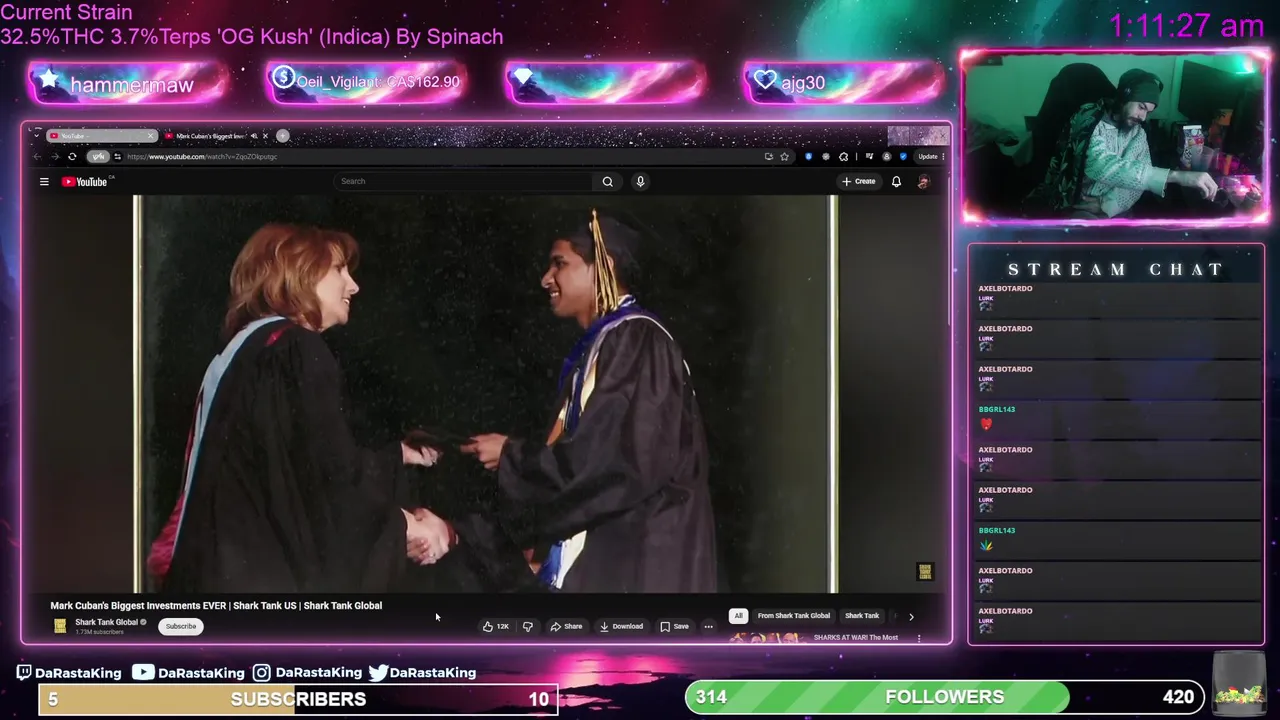The width and height of the screenshot is (1280, 720).
Task: Open the YouTube hamburger guide menu
Action: [44, 181]
